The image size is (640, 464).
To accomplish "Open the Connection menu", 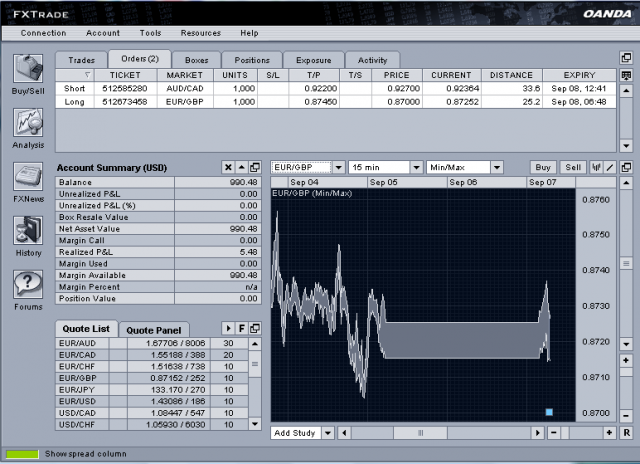I will pos(43,33).
